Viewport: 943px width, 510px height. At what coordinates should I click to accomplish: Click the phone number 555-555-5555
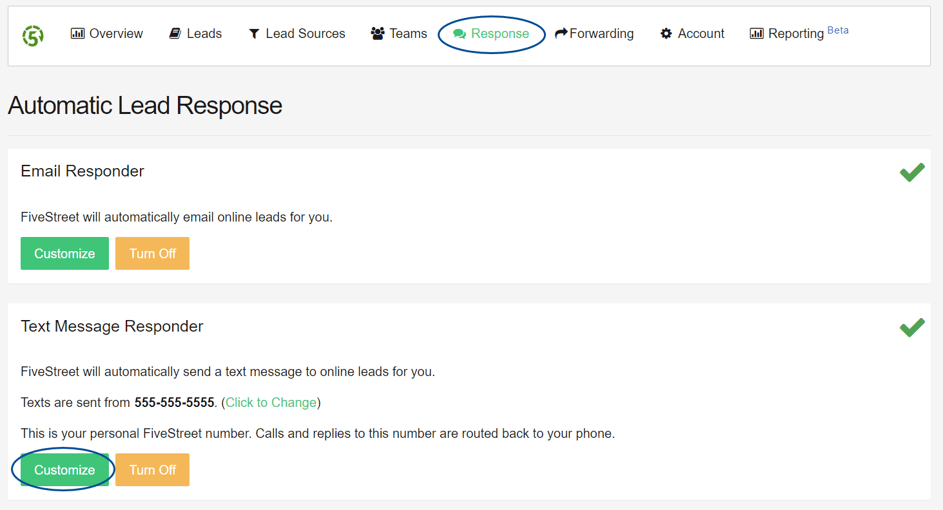click(x=174, y=402)
